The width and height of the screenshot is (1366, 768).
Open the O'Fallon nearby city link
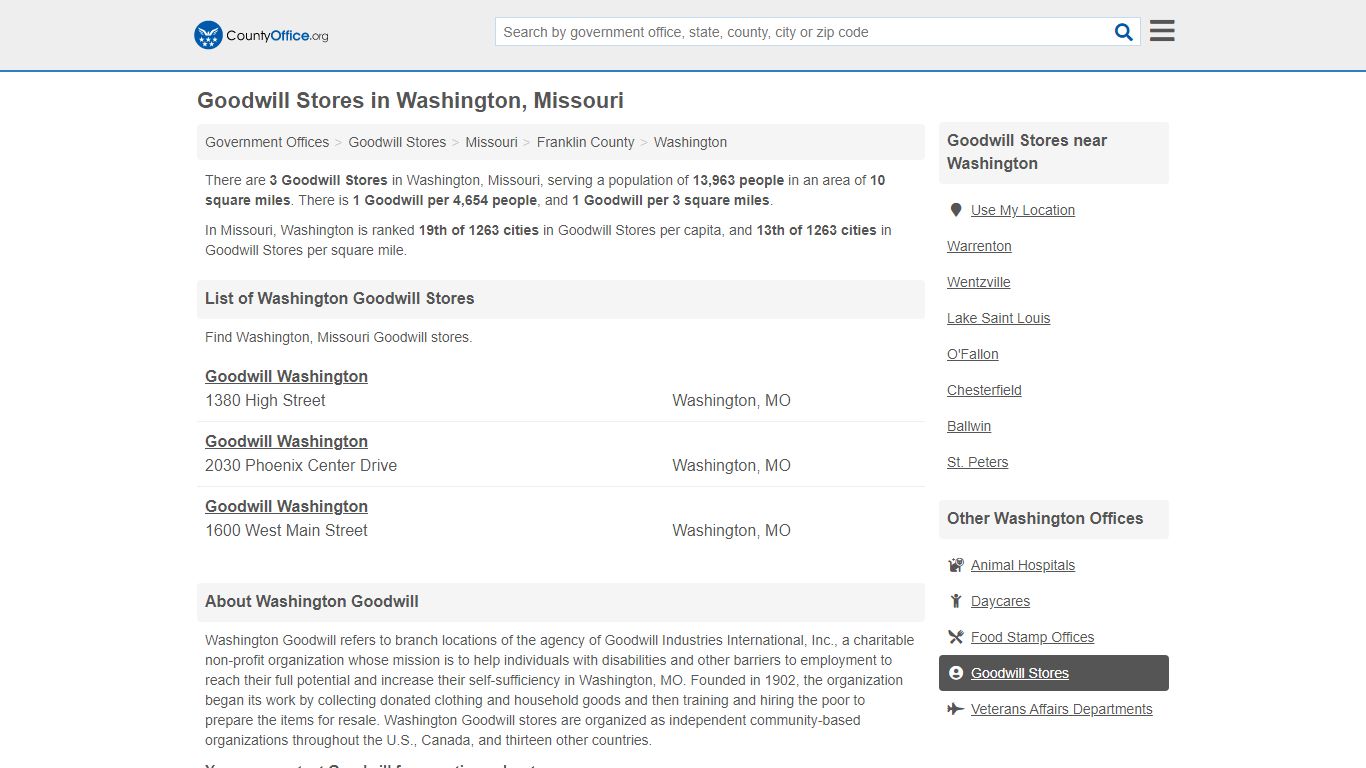tap(973, 354)
